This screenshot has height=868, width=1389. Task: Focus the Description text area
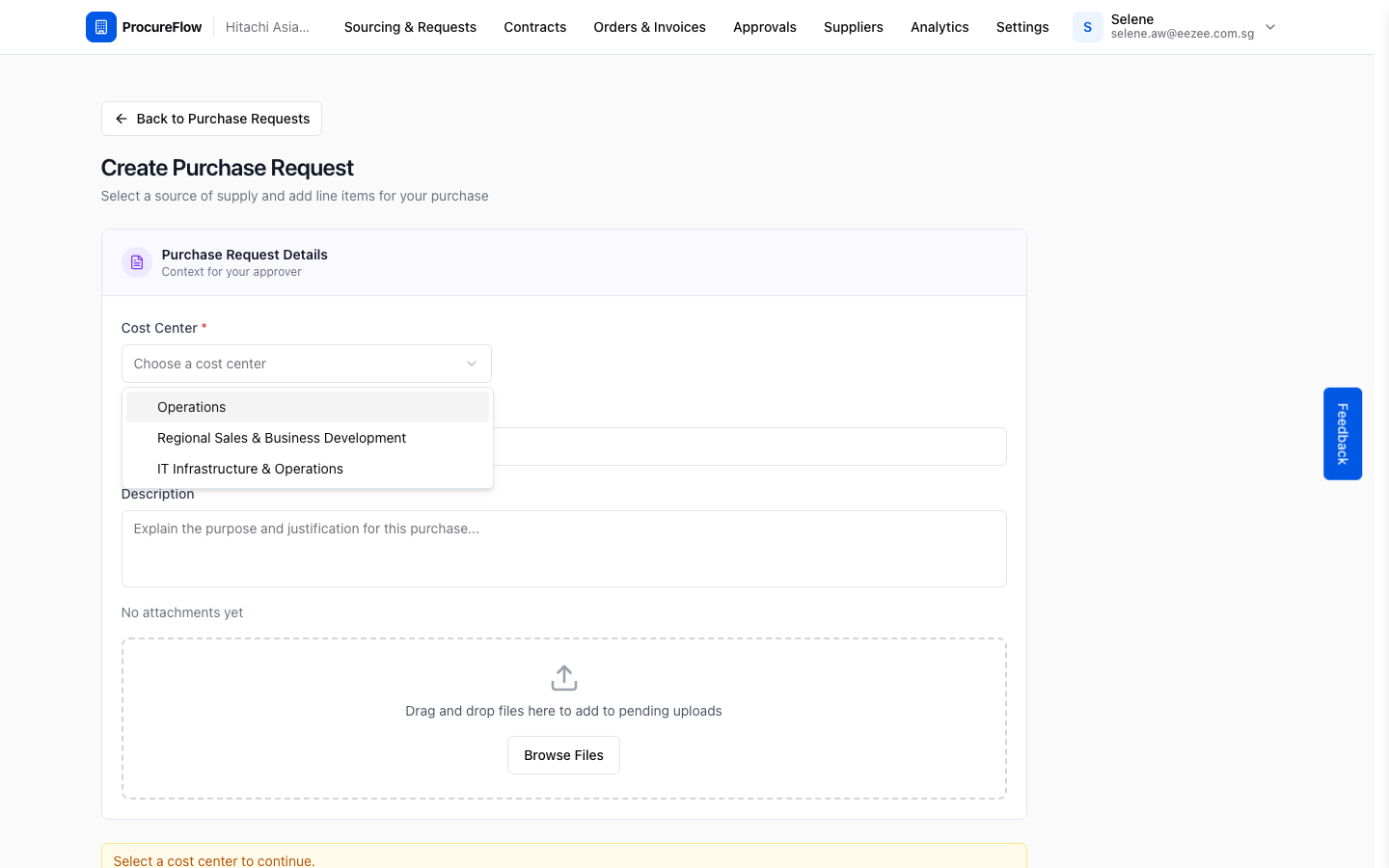tap(563, 549)
